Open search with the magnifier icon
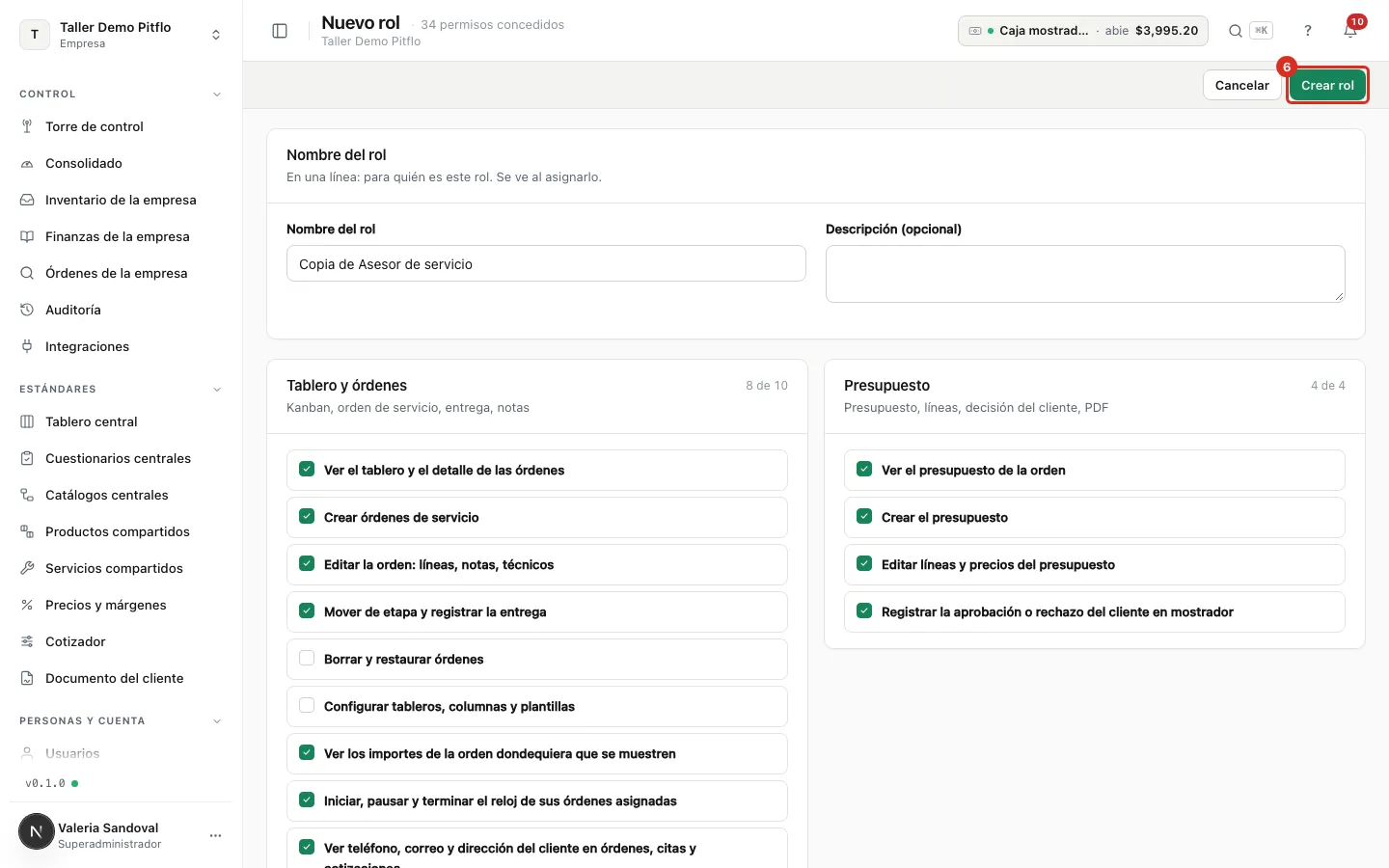 (1235, 31)
